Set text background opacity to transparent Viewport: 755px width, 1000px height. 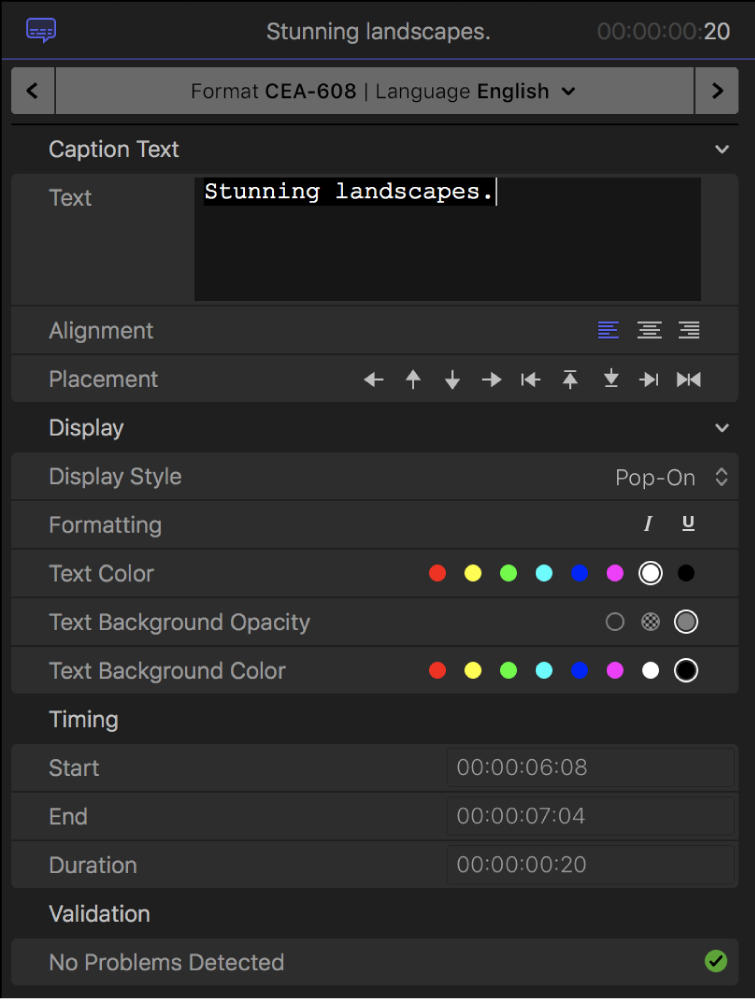tap(614, 621)
